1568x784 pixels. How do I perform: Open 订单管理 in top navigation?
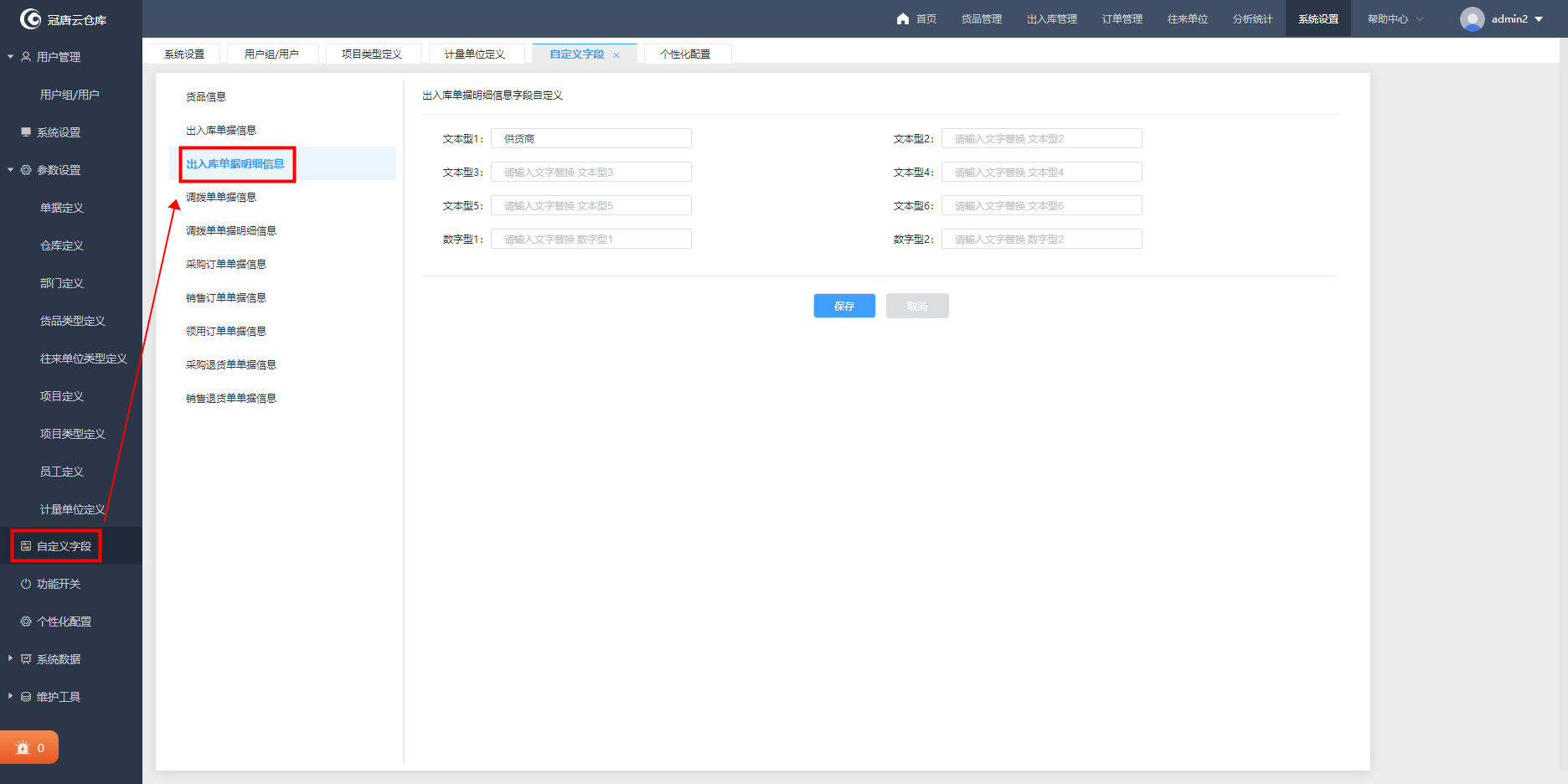click(x=1122, y=18)
